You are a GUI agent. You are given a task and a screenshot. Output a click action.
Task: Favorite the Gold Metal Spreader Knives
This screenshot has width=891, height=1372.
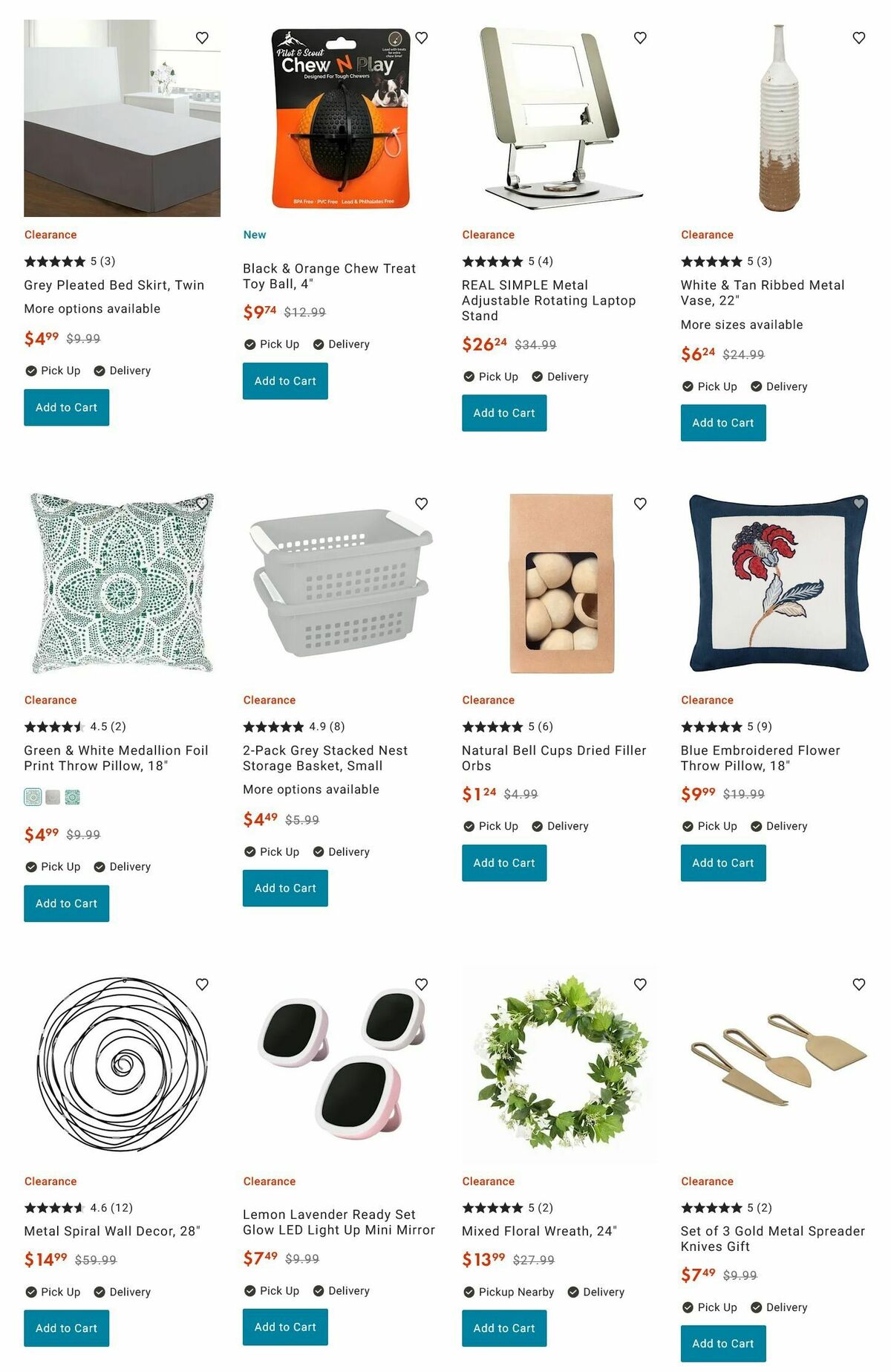point(859,984)
